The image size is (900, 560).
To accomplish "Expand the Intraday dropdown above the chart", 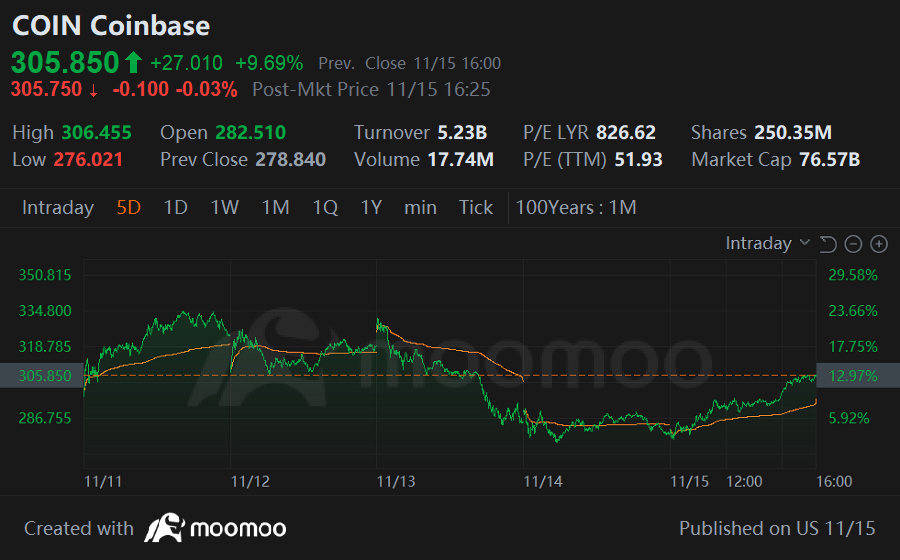I will (x=768, y=243).
